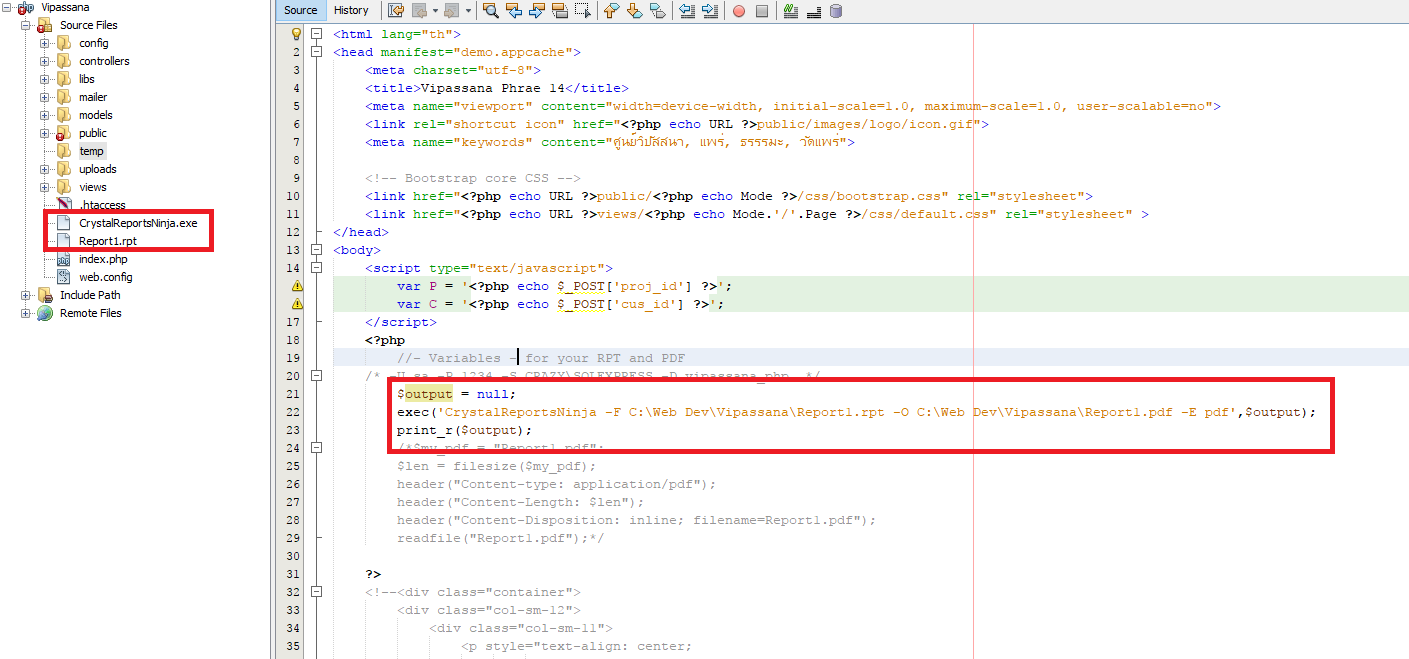The height and width of the screenshot is (659, 1409).
Task: Select web.config in project tree
Action: [x=105, y=277]
